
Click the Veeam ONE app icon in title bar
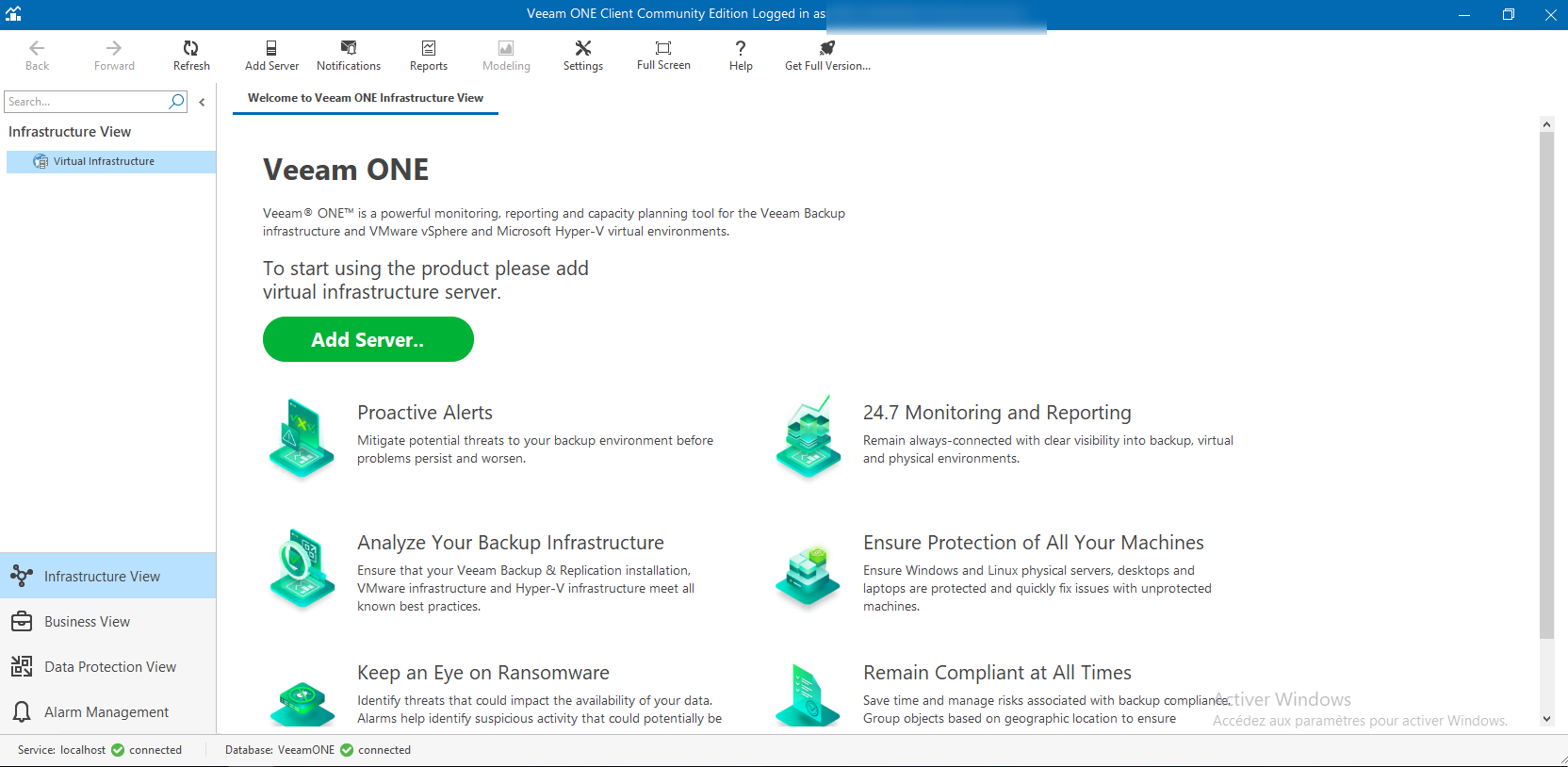click(x=13, y=13)
